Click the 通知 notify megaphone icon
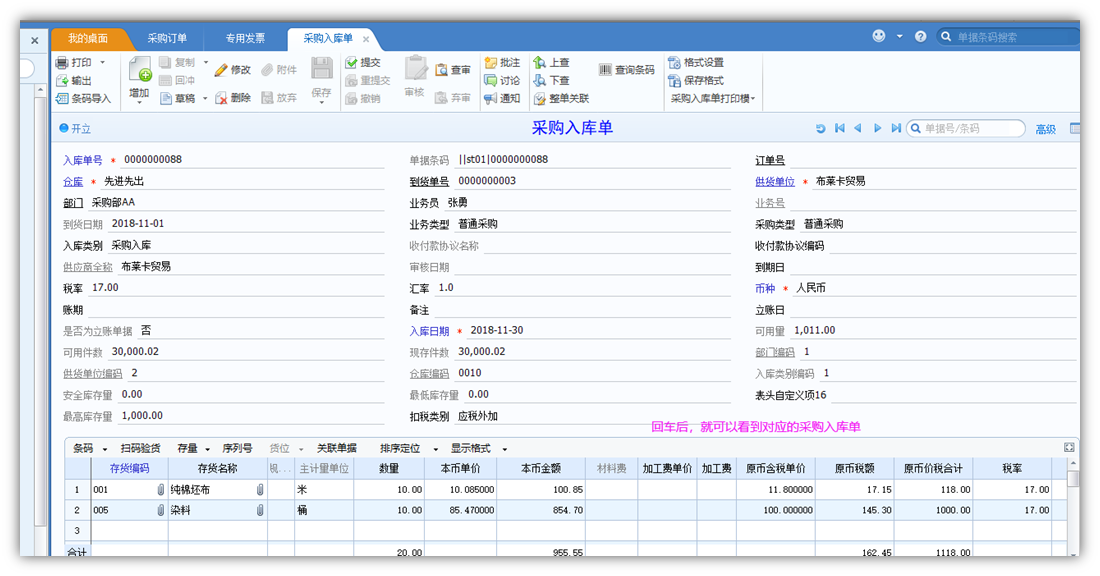Viewport: 1100px width, 576px height. [491, 98]
